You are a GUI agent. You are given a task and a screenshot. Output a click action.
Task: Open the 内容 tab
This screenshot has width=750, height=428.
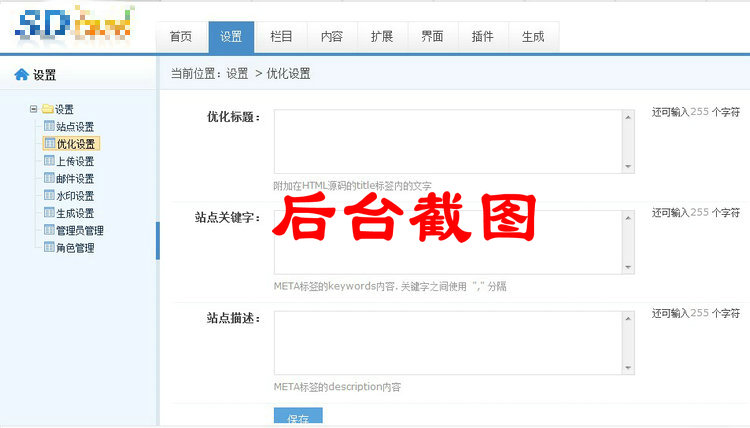click(332, 37)
